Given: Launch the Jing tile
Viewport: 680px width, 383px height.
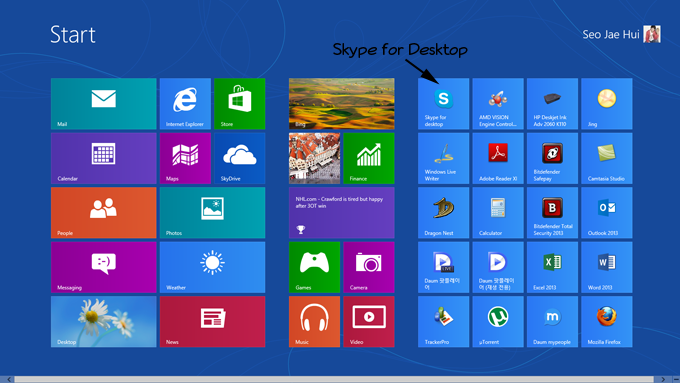Looking at the screenshot, I should [607, 104].
